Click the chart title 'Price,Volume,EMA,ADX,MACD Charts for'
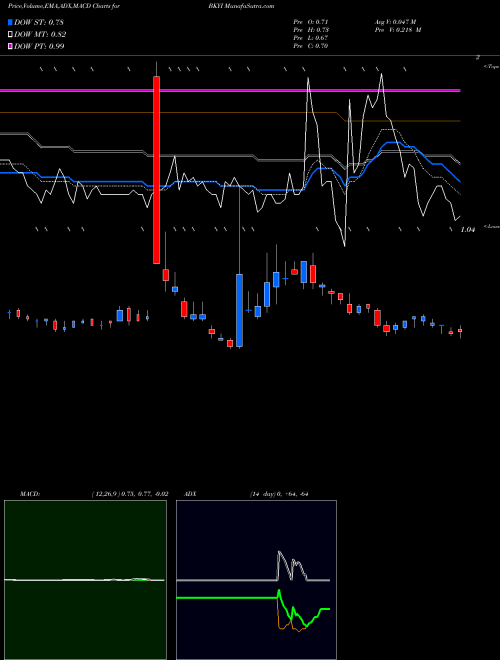 pyautogui.click(x=64, y=6)
